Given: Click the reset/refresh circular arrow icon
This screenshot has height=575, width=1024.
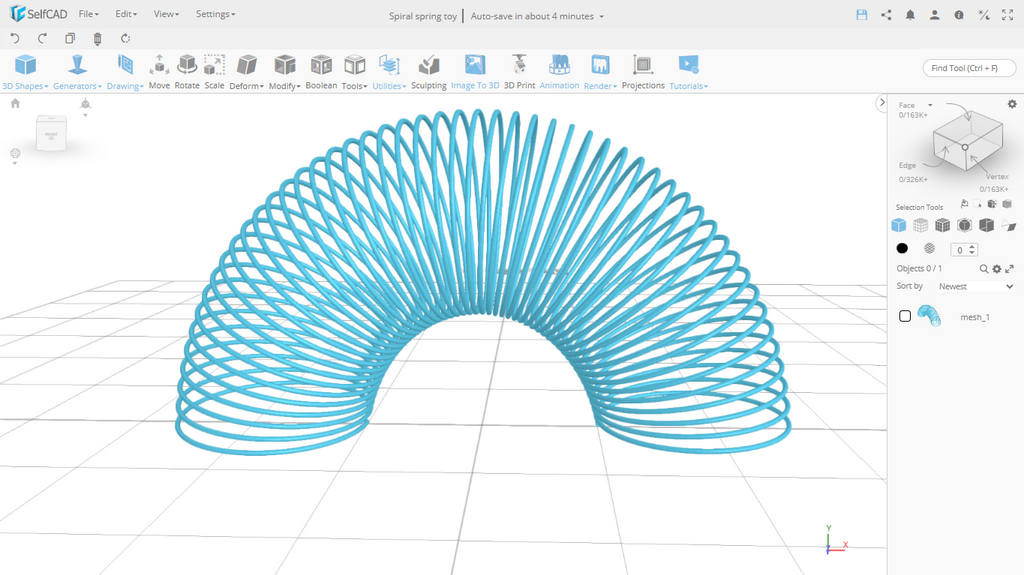Looking at the screenshot, I should point(125,39).
